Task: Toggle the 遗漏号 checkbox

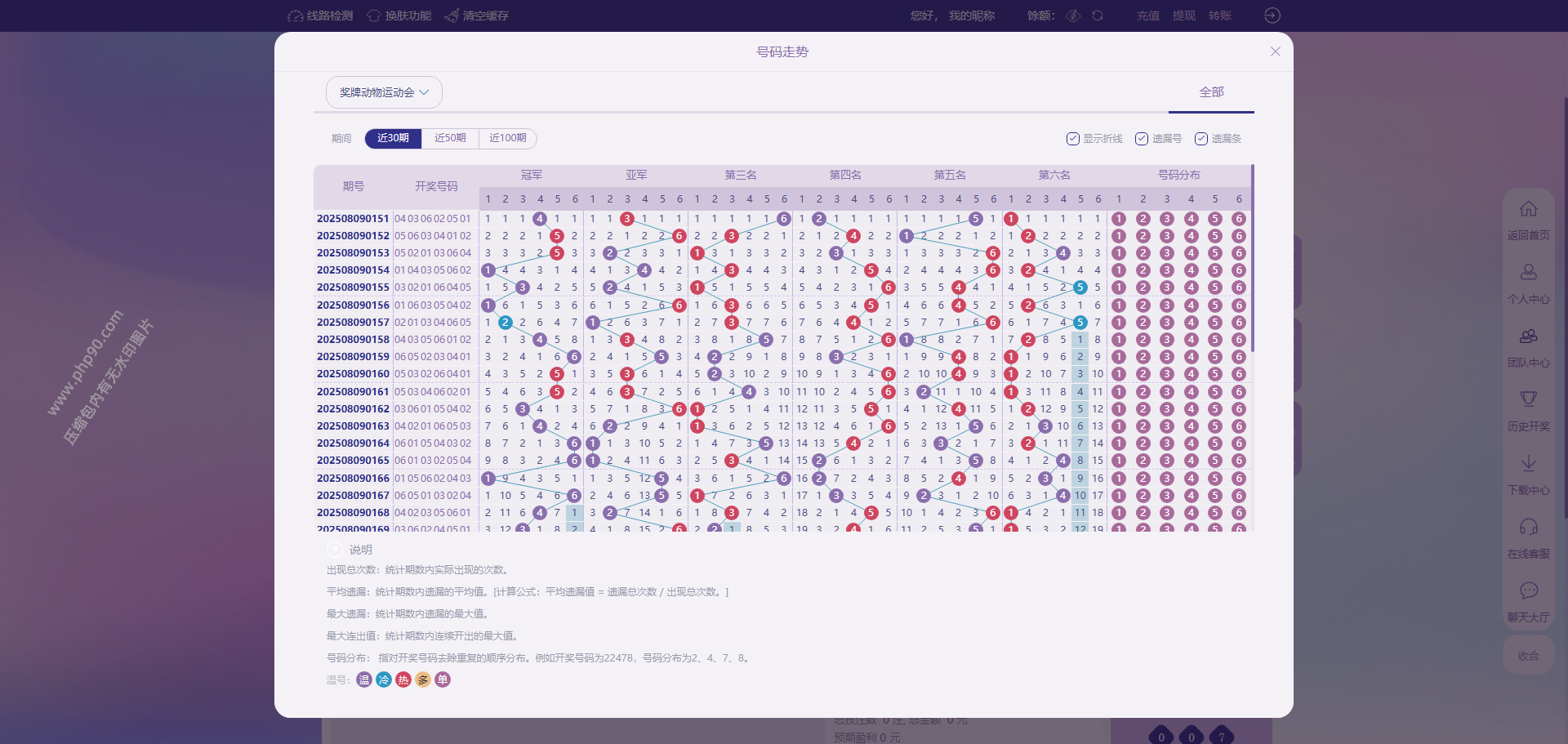Action: 1142,139
